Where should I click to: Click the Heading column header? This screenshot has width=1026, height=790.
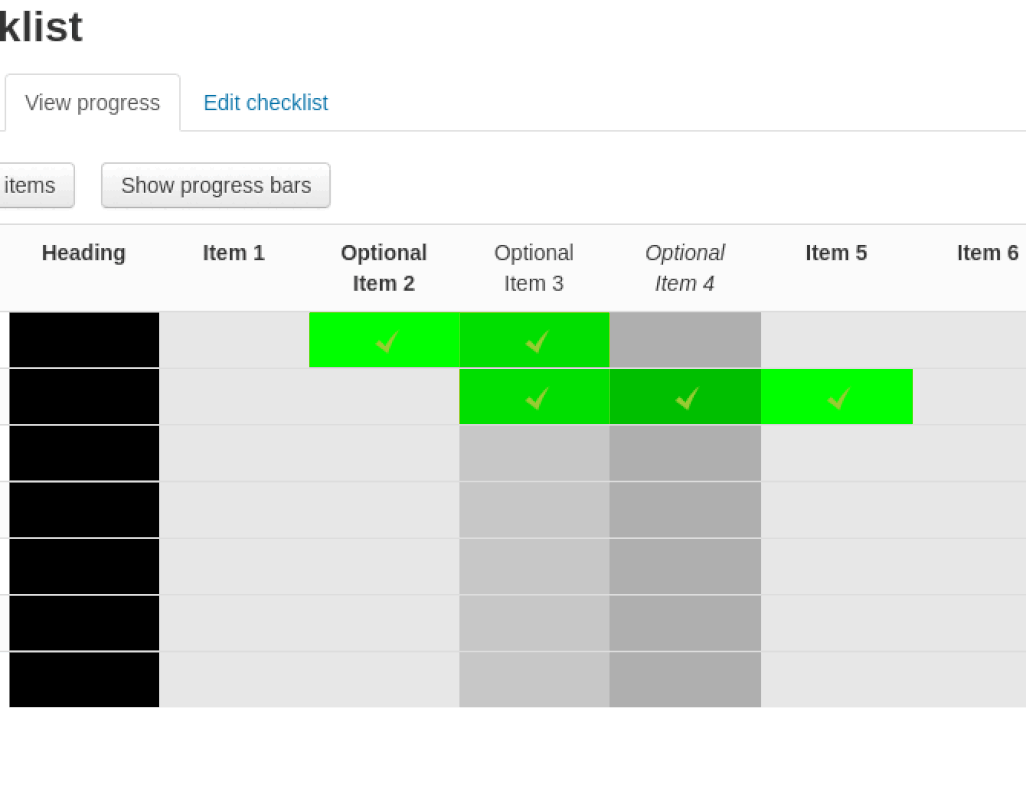(x=83, y=253)
